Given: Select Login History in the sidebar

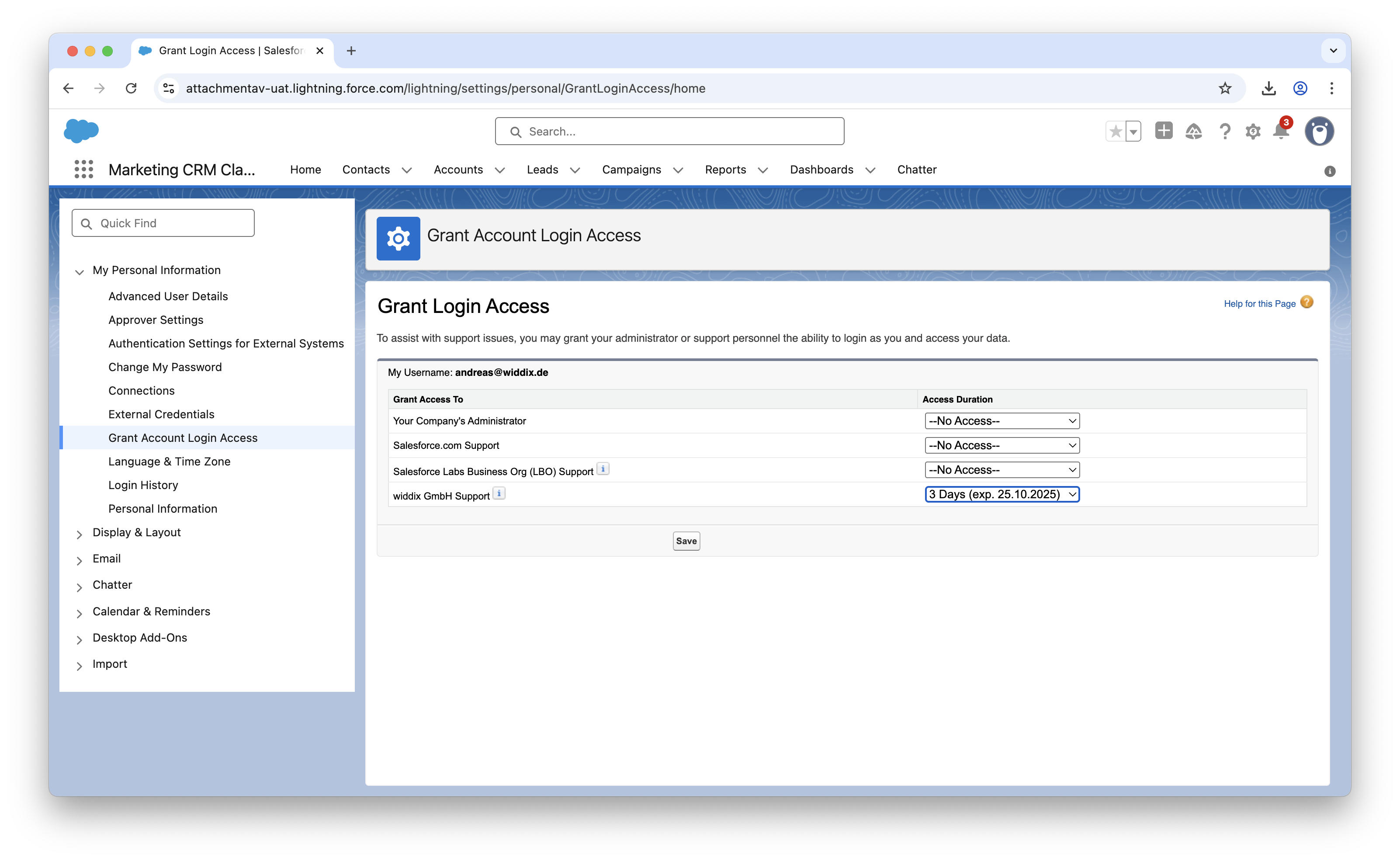Looking at the screenshot, I should click(x=143, y=485).
